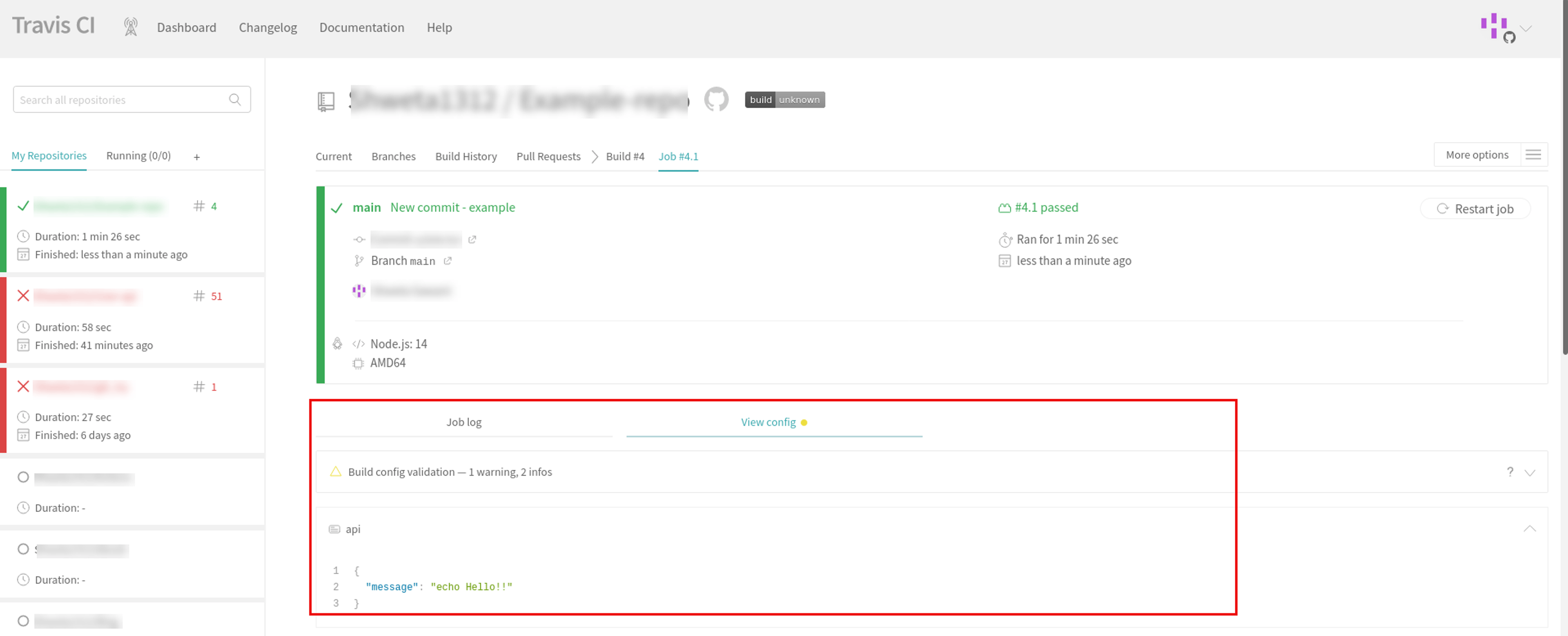Click the broadcast tower icon near logo
The height and width of the screenshot is (636, 1568).
130,27
